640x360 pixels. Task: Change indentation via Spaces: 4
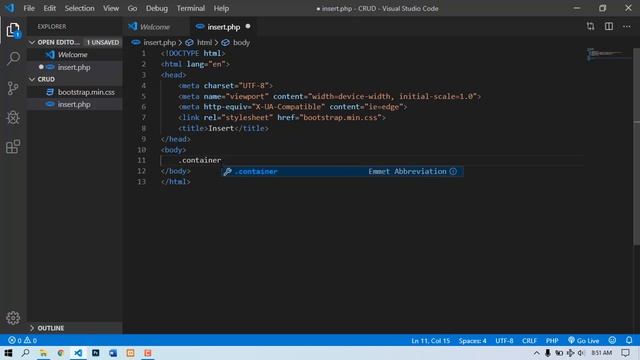(x=472, y=340)
